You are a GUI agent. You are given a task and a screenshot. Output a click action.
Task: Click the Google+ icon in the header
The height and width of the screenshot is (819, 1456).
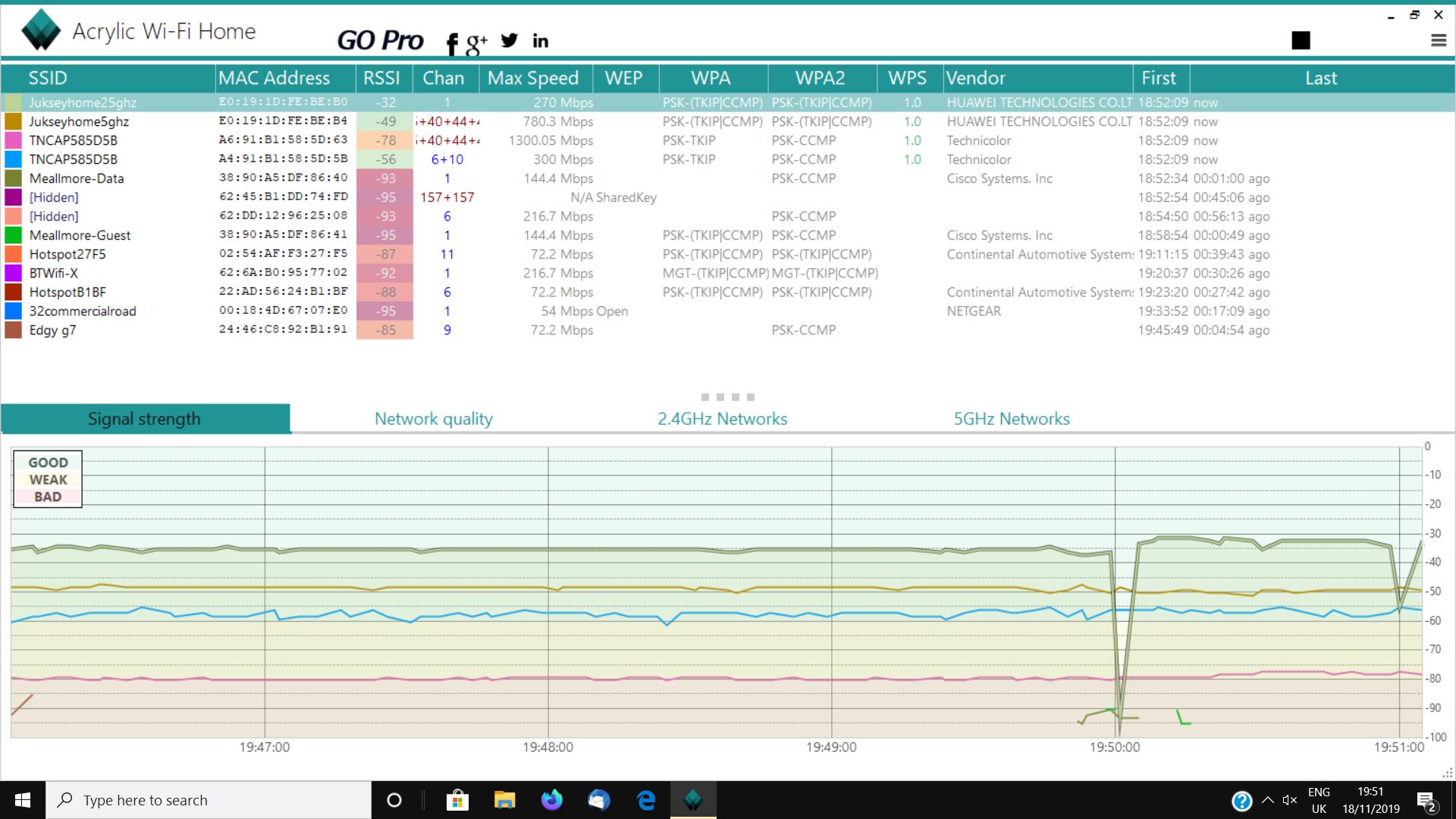point(478,41)
